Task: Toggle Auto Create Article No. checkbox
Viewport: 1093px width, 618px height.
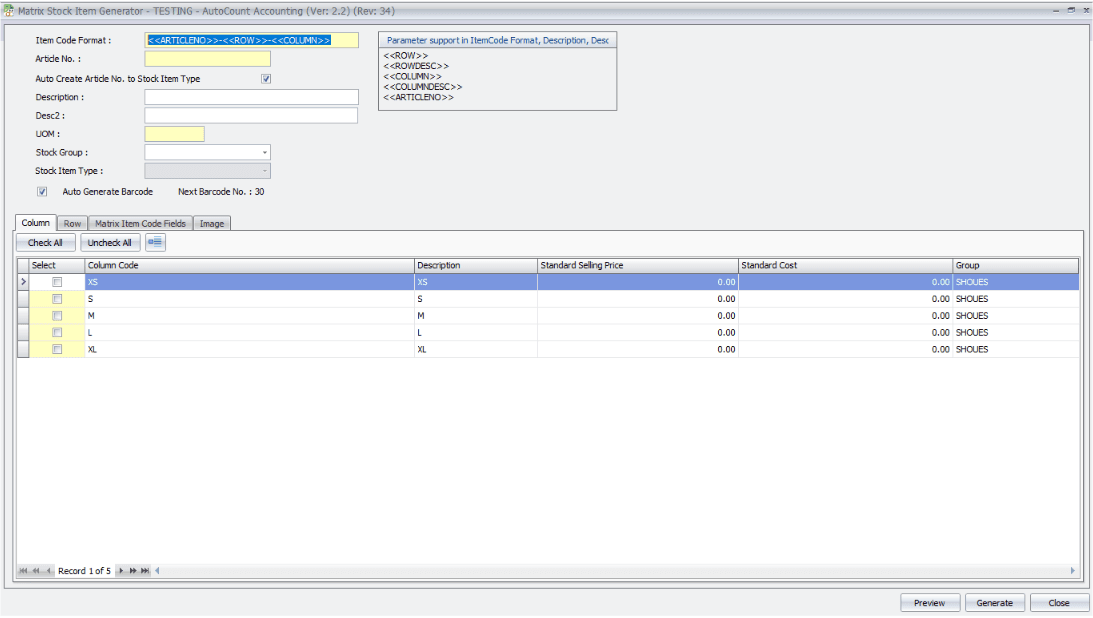Action: 266,79
